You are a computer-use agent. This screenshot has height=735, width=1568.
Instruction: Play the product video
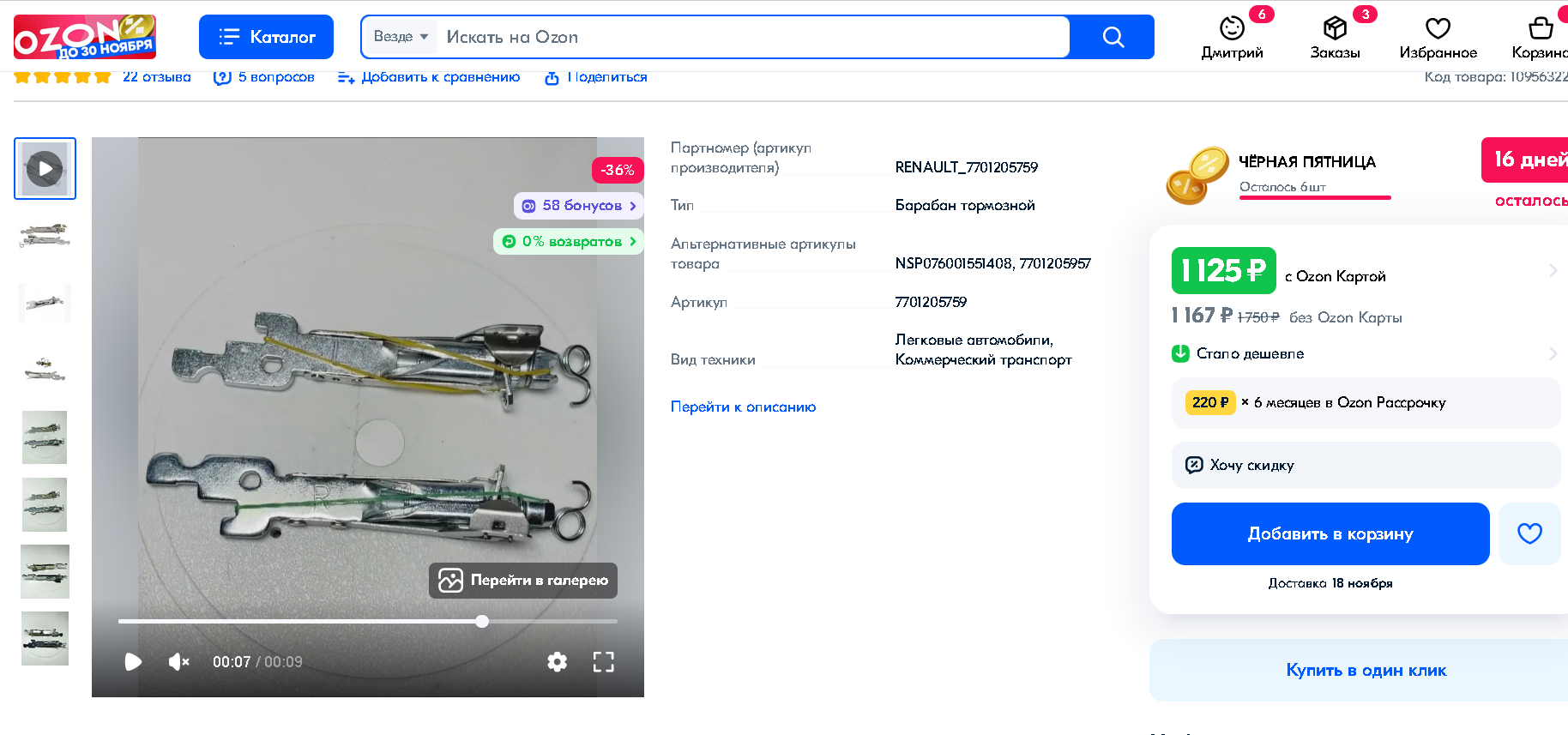click(133, 661)
